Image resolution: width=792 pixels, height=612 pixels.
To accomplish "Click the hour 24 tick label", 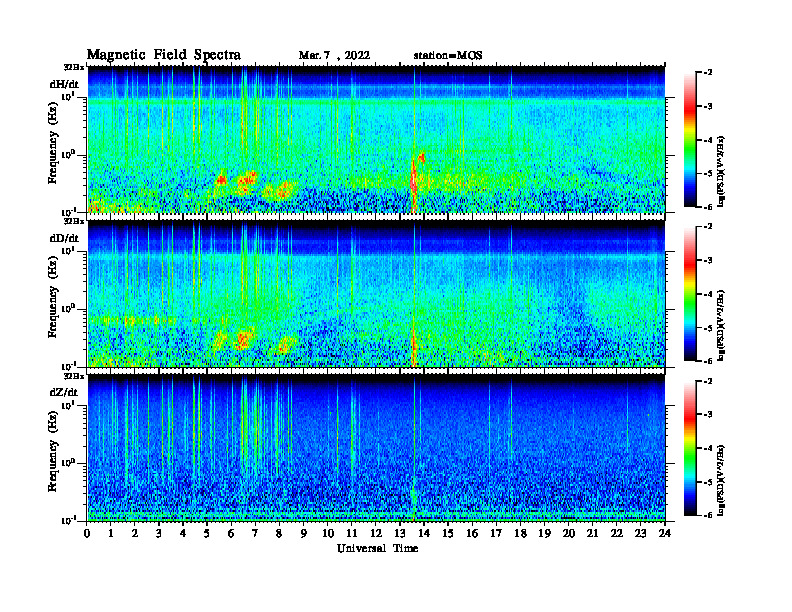I will (665, 533).
